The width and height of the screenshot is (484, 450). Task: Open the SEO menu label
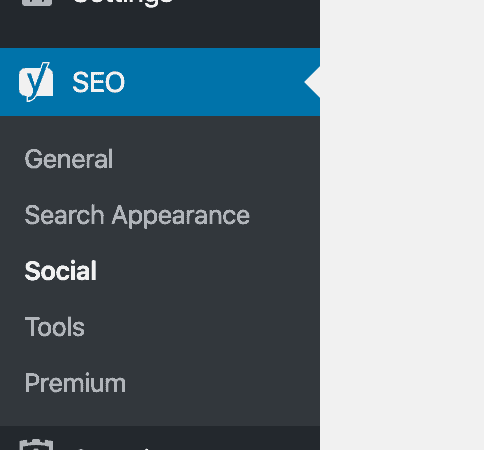98,82
